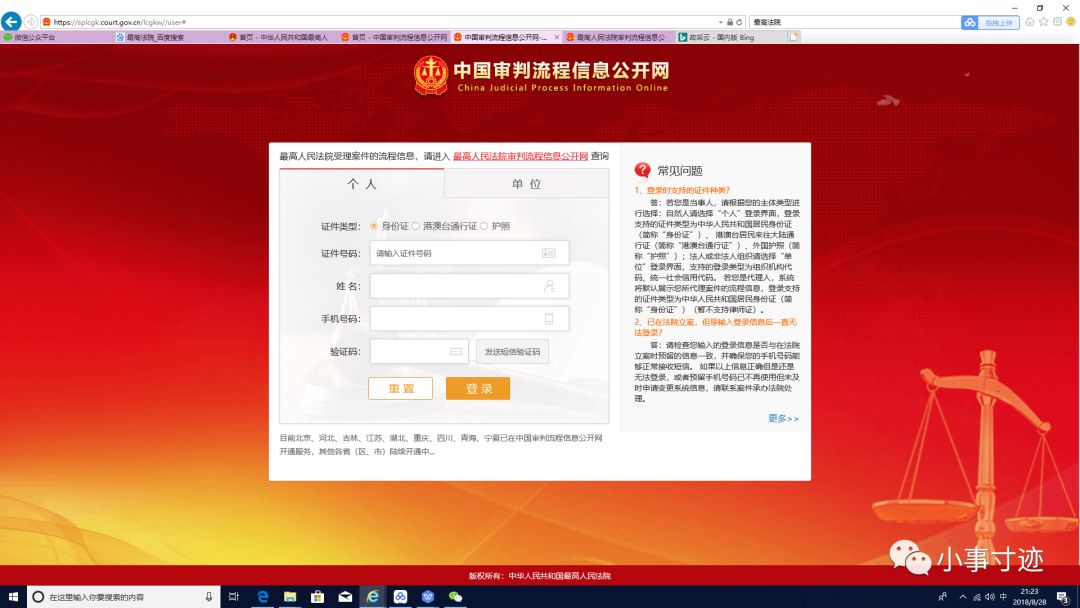The height and width of the screenshot is (608, 1080).
Task: Click the keyboard icon in 验证码 field
Action: click(456, 351)
